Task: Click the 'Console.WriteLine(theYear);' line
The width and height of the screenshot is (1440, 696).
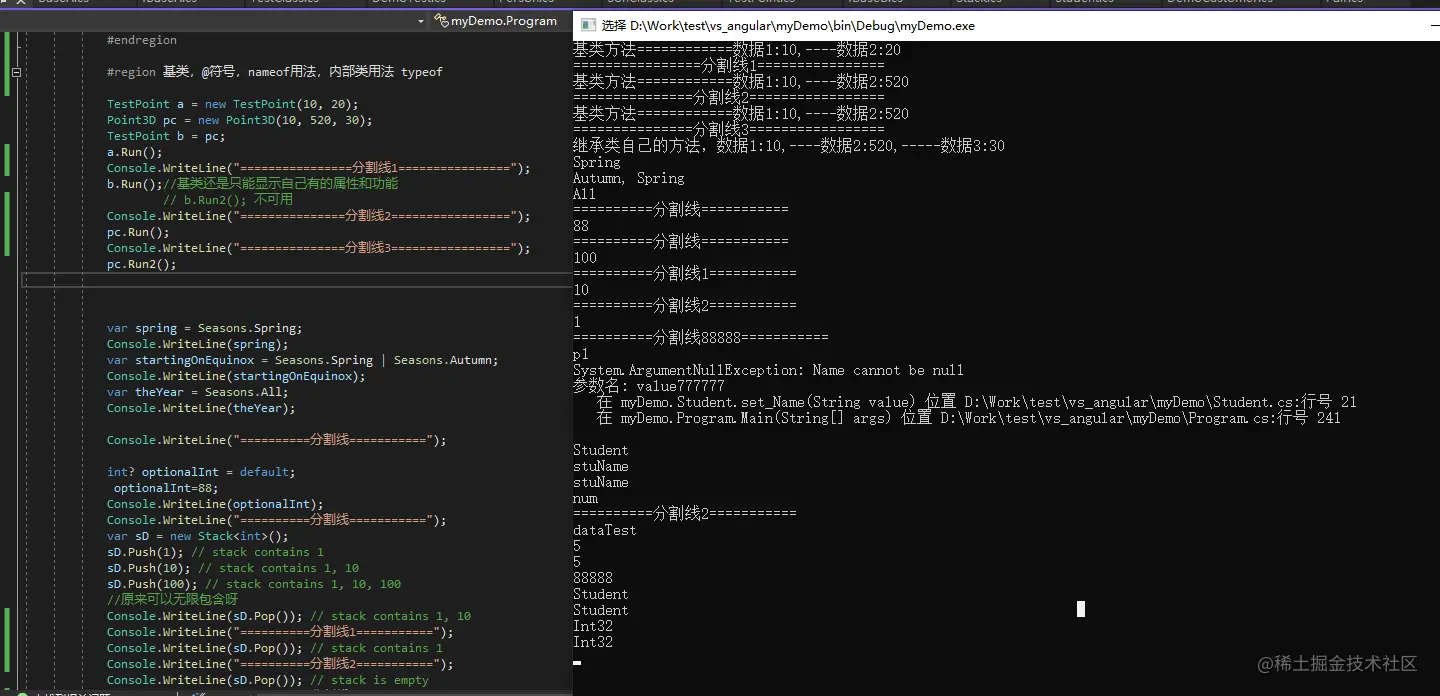Action: click(201, 408)
